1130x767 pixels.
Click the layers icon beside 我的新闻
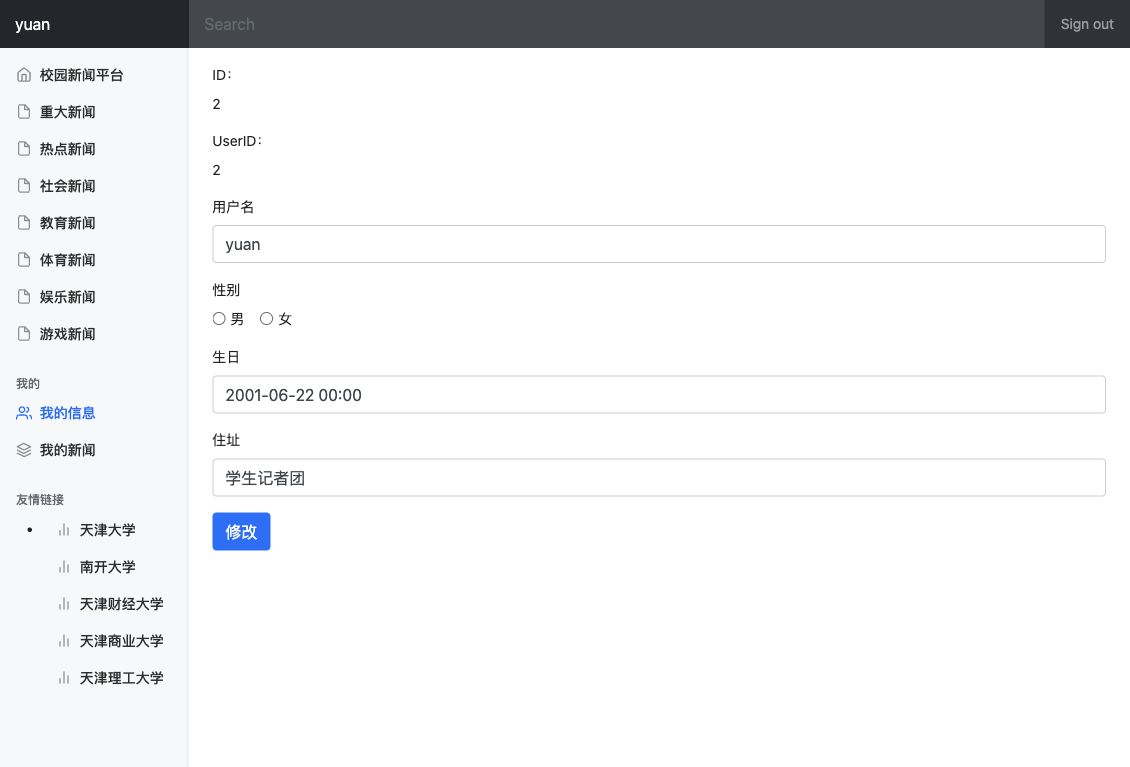(x=24, y=450)
